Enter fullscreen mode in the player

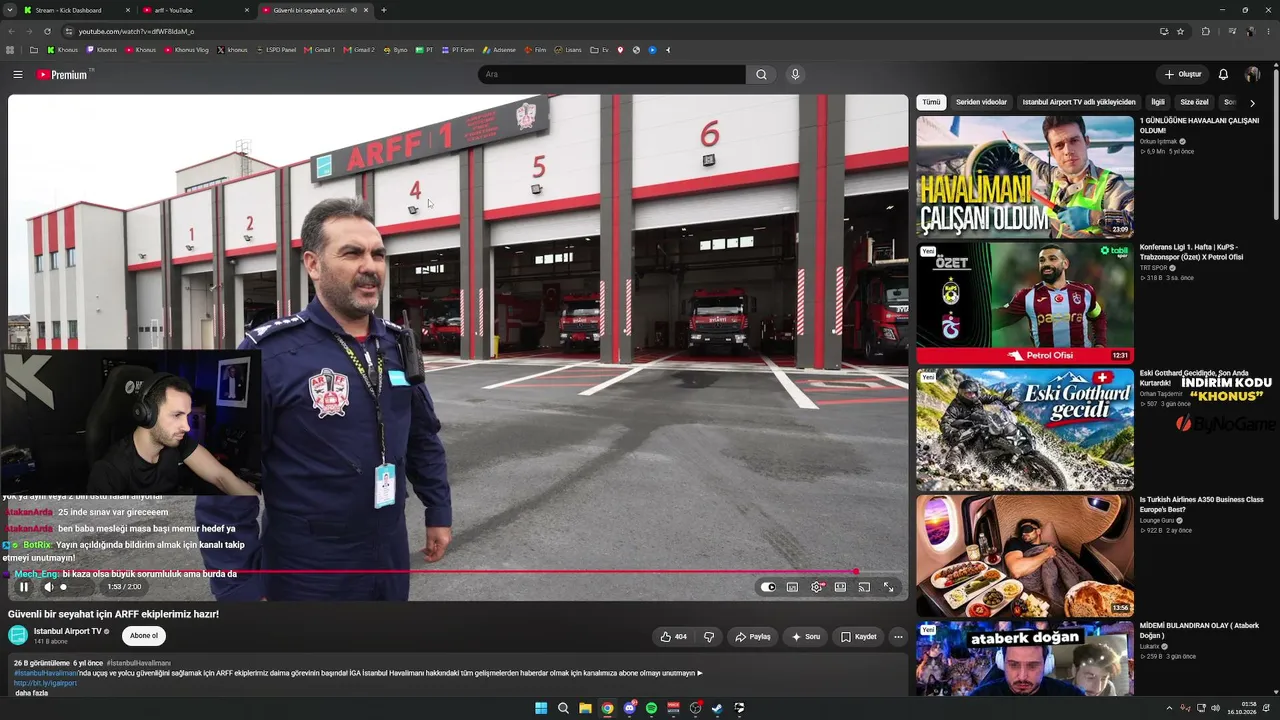click(x=888, y=587)
